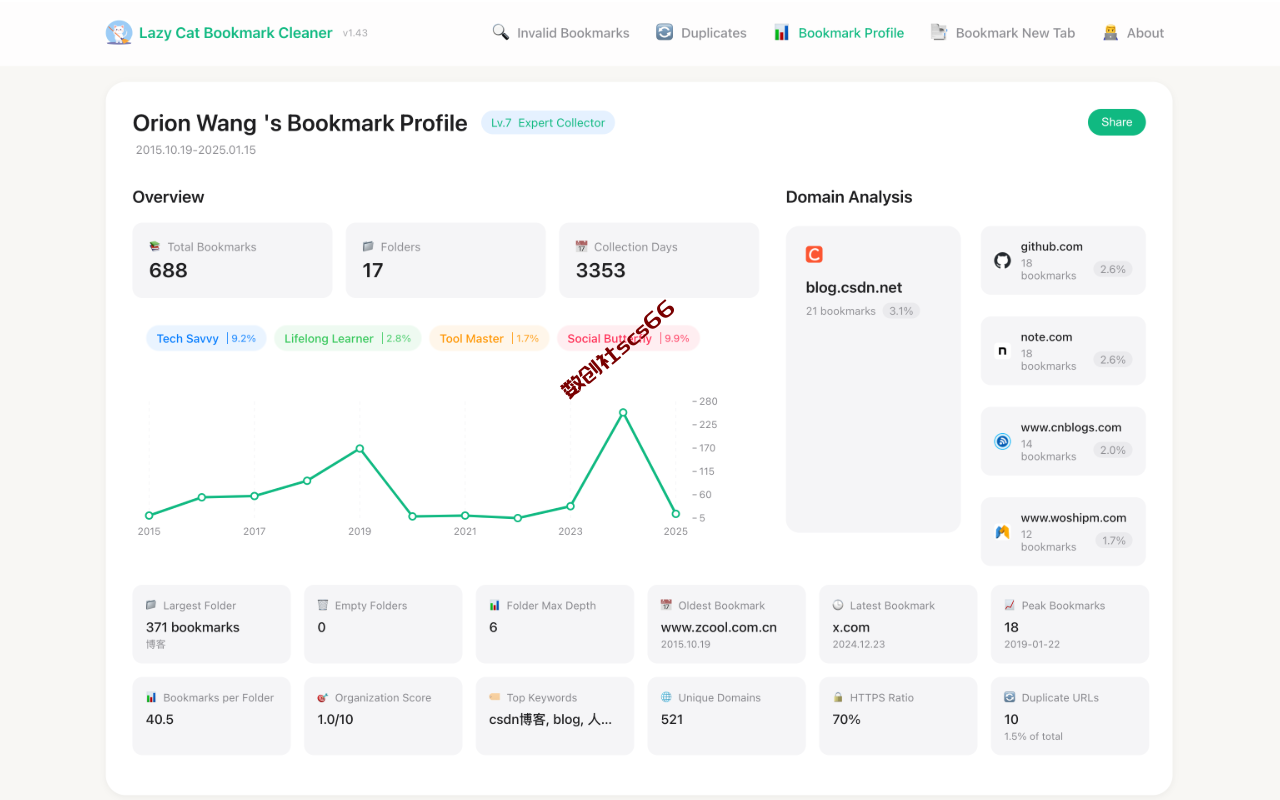Screen dimensions: 1280x800
Task: Click the Empty Folders trash icon
Action: (323, 605)
